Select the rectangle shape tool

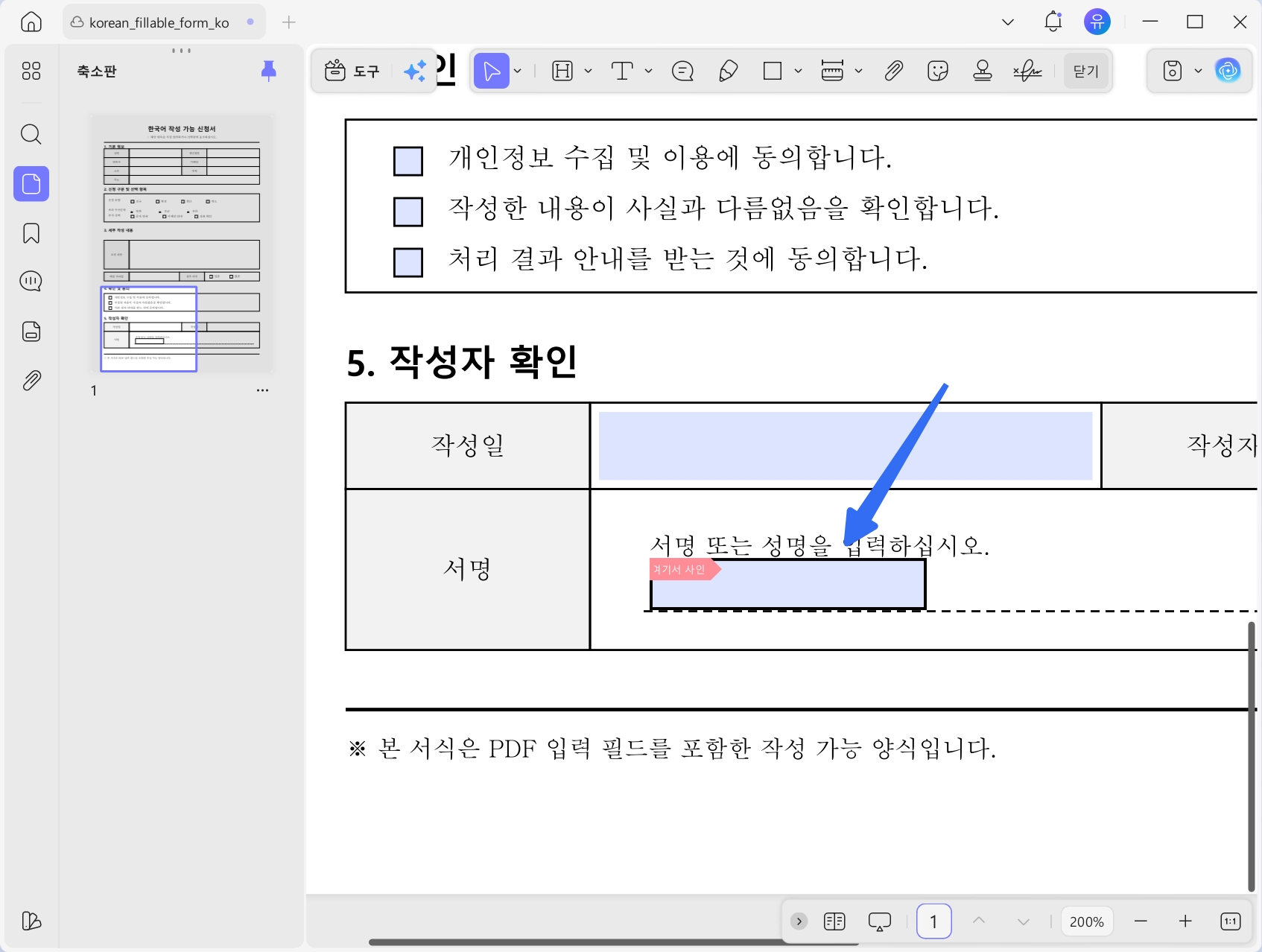pyautogui.click(x=773, y=72)
